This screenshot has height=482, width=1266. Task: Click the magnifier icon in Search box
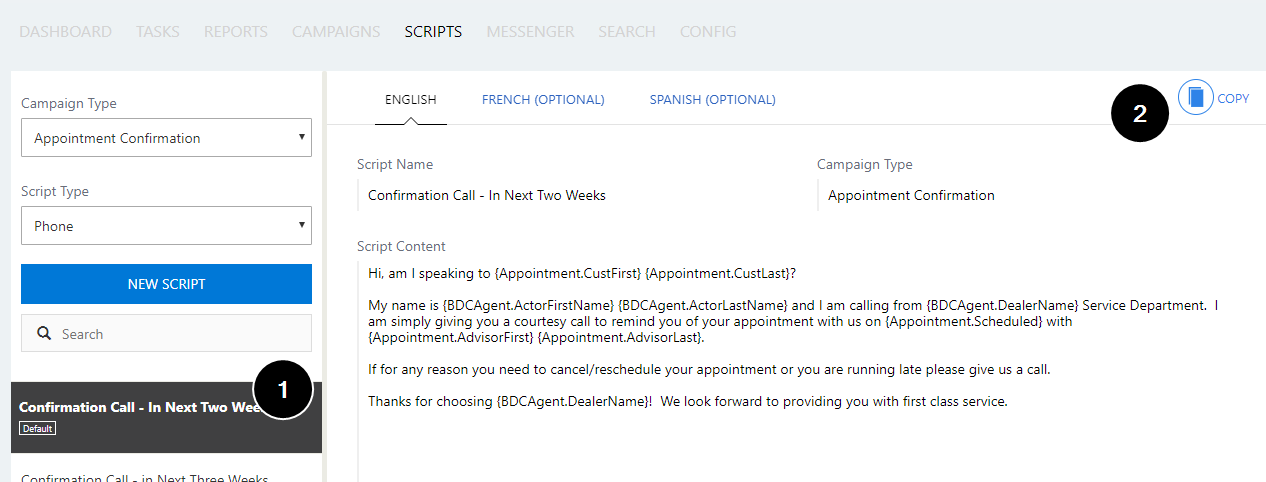click(44, 334)
